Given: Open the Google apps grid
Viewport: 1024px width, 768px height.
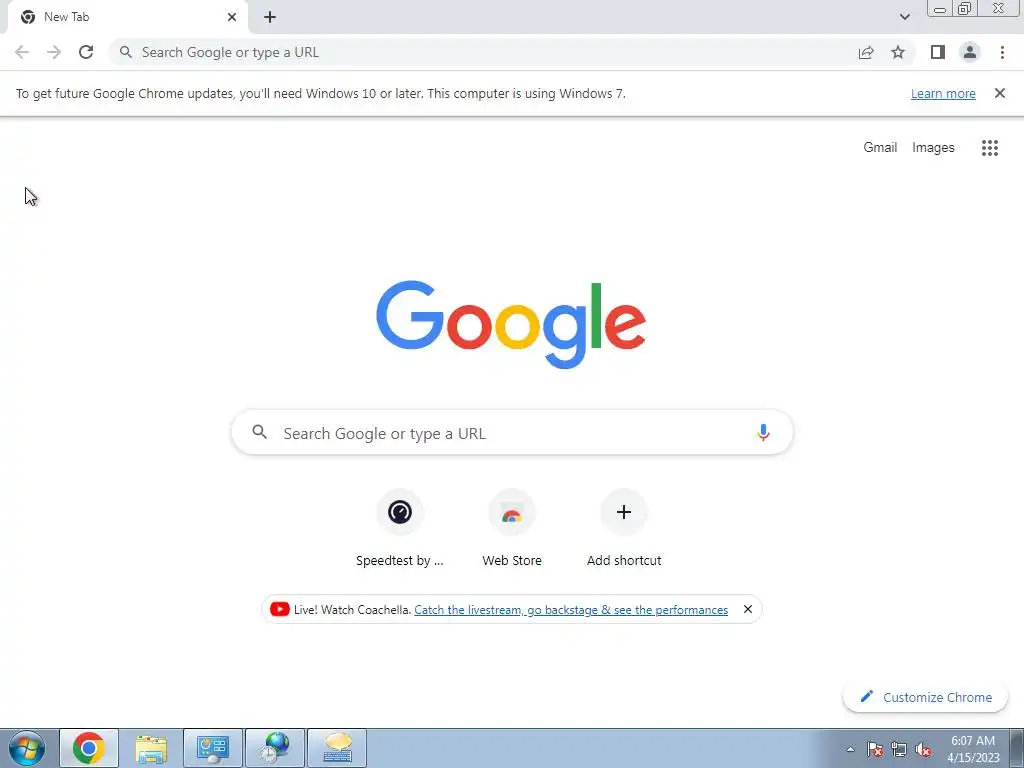Looking at the screenshot, I should [990, 148].
